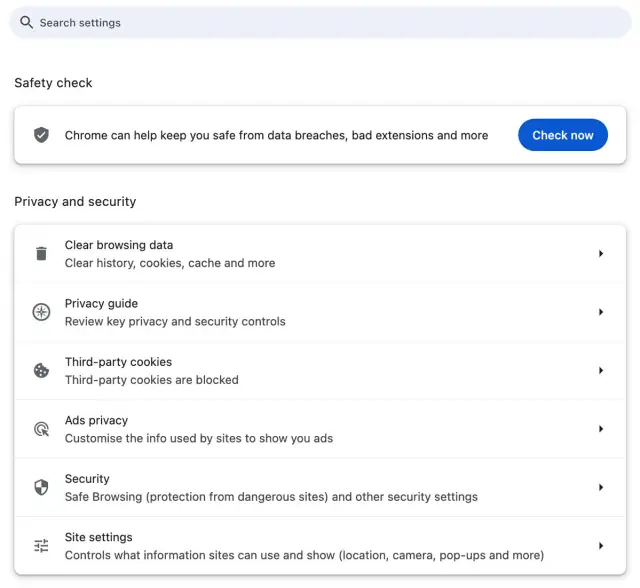Open the "Security" entry title
Image resolution: width=640 pixels, height=588 pixels.
coord(87,479)
